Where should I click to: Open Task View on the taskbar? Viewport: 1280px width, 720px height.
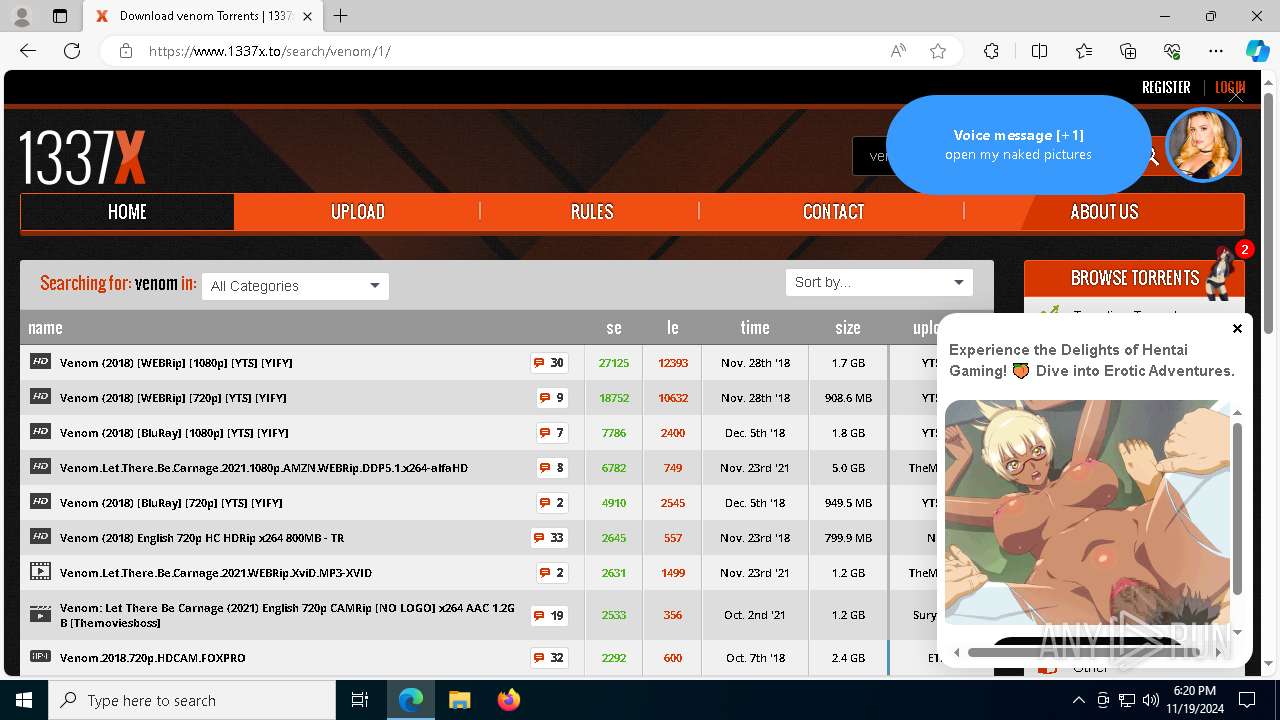pyautogui.click(x=360, y=700)
